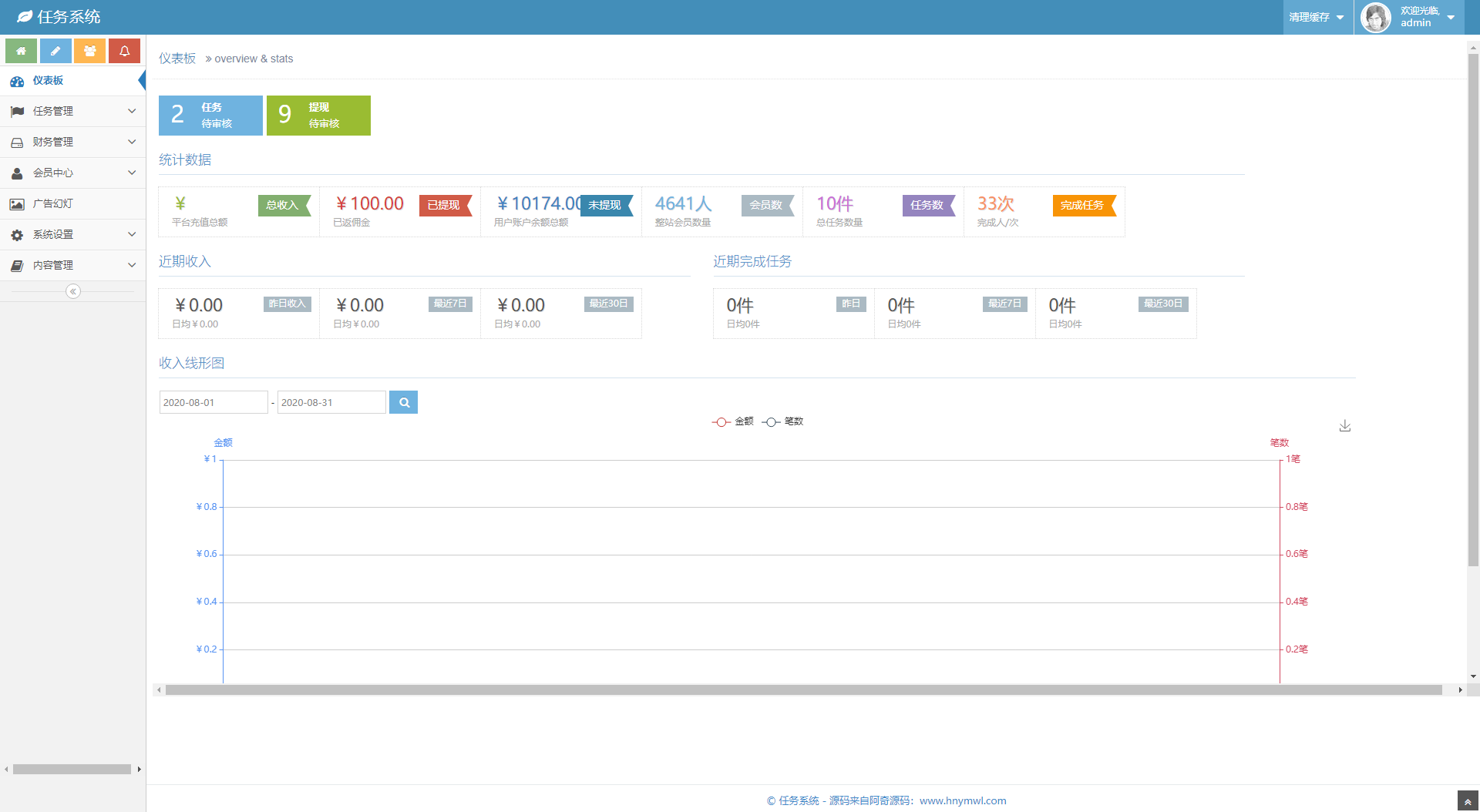Toggle the 金额 series in chart legend
This screenshot has height=812, width=1480.
click(733, 421)
